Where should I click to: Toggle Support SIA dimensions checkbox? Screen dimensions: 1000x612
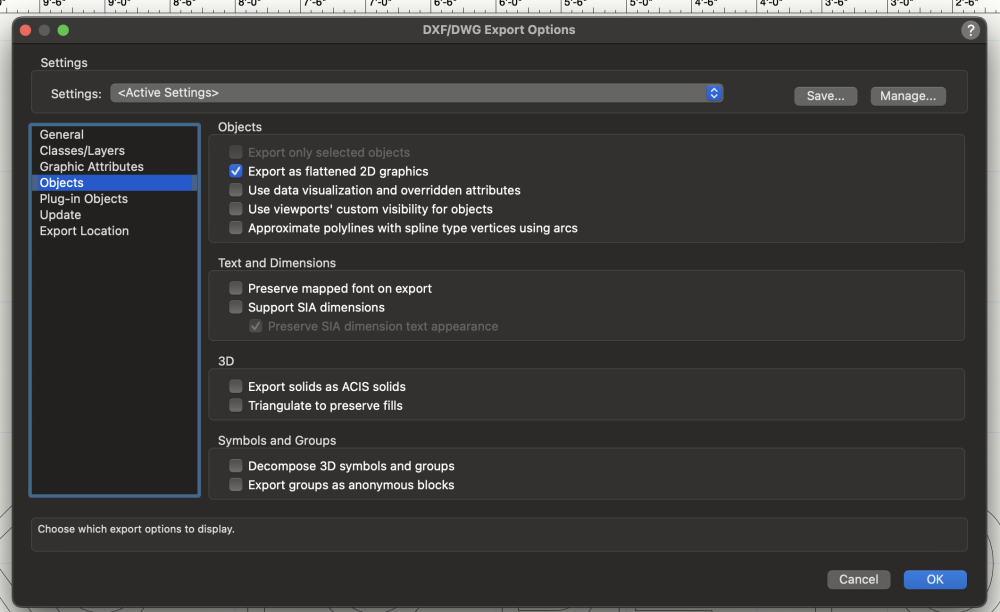pyautogui.click(x=236, y=307)
